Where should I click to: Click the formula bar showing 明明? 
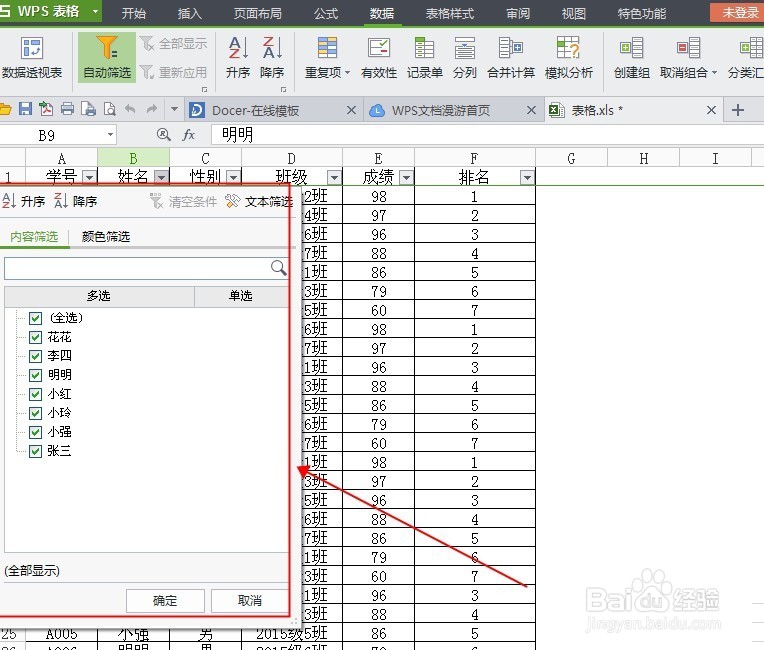(487, 134)
